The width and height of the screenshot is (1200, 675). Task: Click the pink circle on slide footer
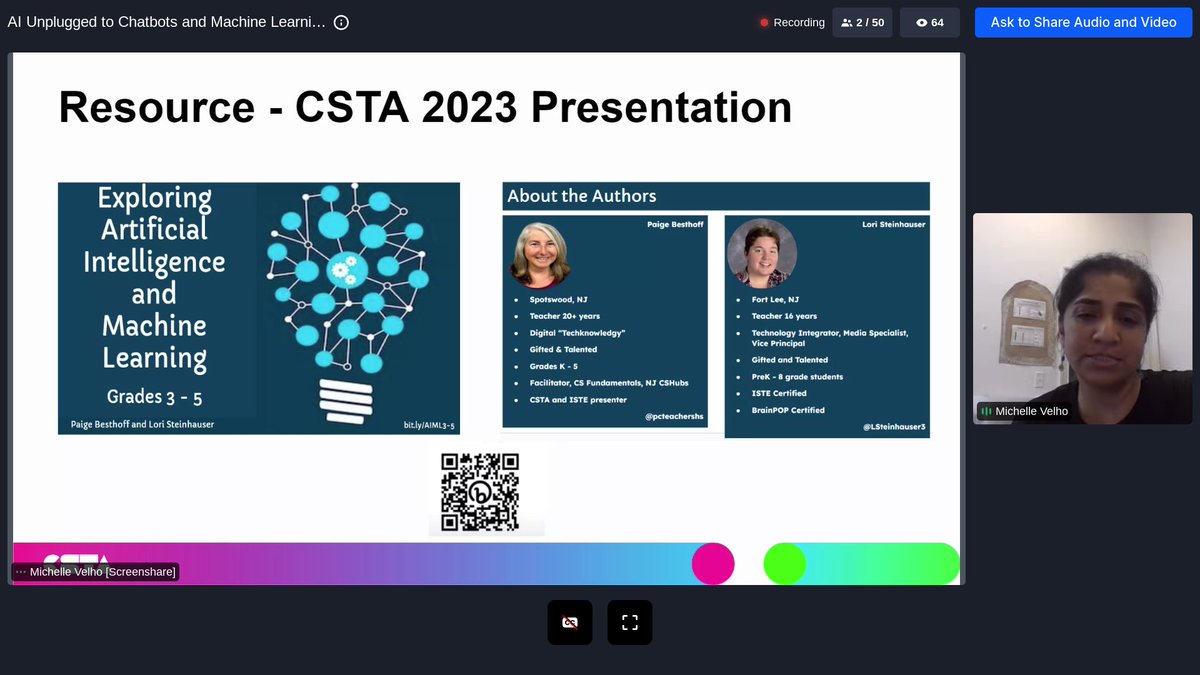pos(713,564)
